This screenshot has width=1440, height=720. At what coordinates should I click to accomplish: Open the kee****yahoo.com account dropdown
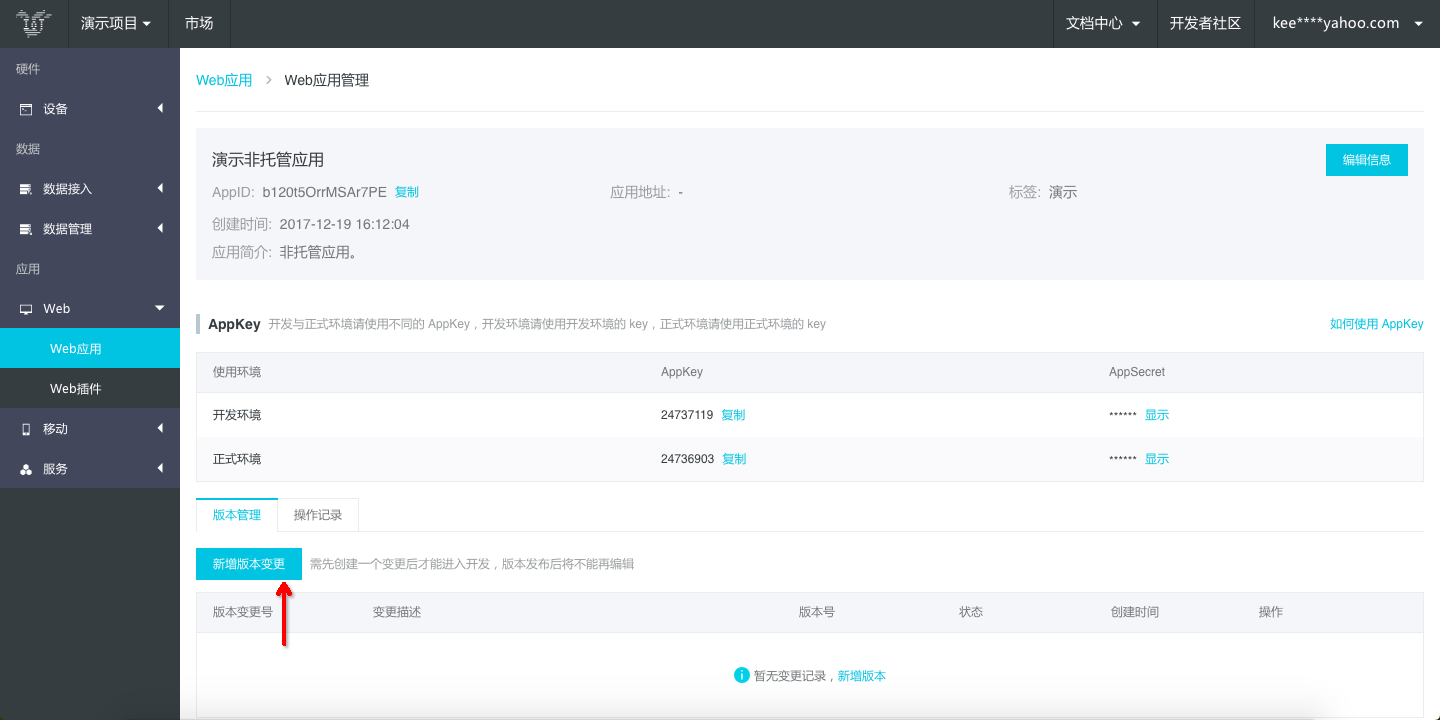[x=1348, y=24]
